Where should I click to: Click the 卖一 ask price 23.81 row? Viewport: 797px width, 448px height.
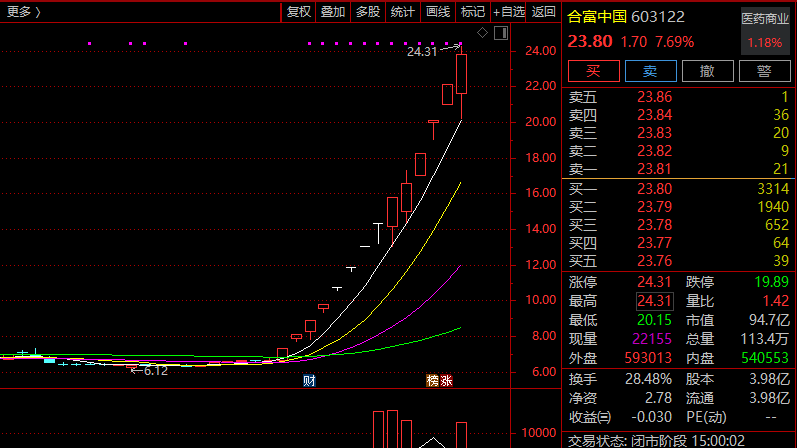[x=679, y=168]
